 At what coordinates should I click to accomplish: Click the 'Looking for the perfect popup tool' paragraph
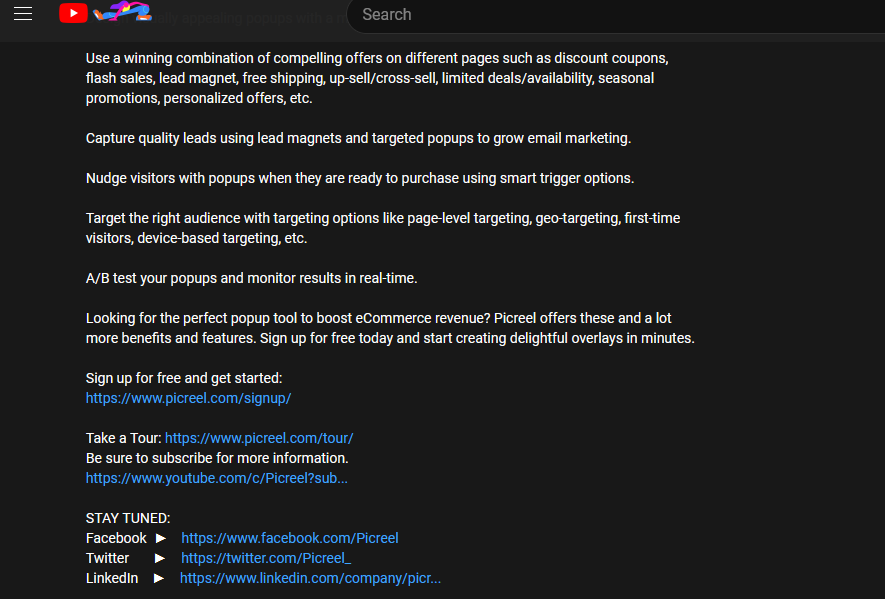point(390,328)
